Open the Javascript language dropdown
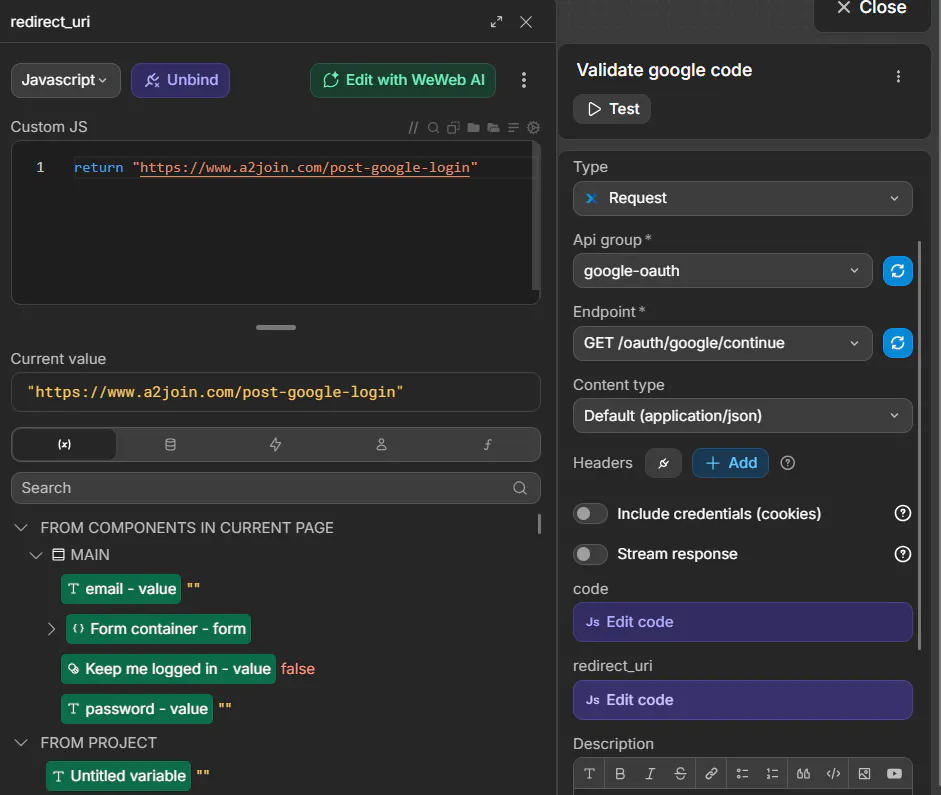This screenshot has width=941, height=795. click(65, 80)
